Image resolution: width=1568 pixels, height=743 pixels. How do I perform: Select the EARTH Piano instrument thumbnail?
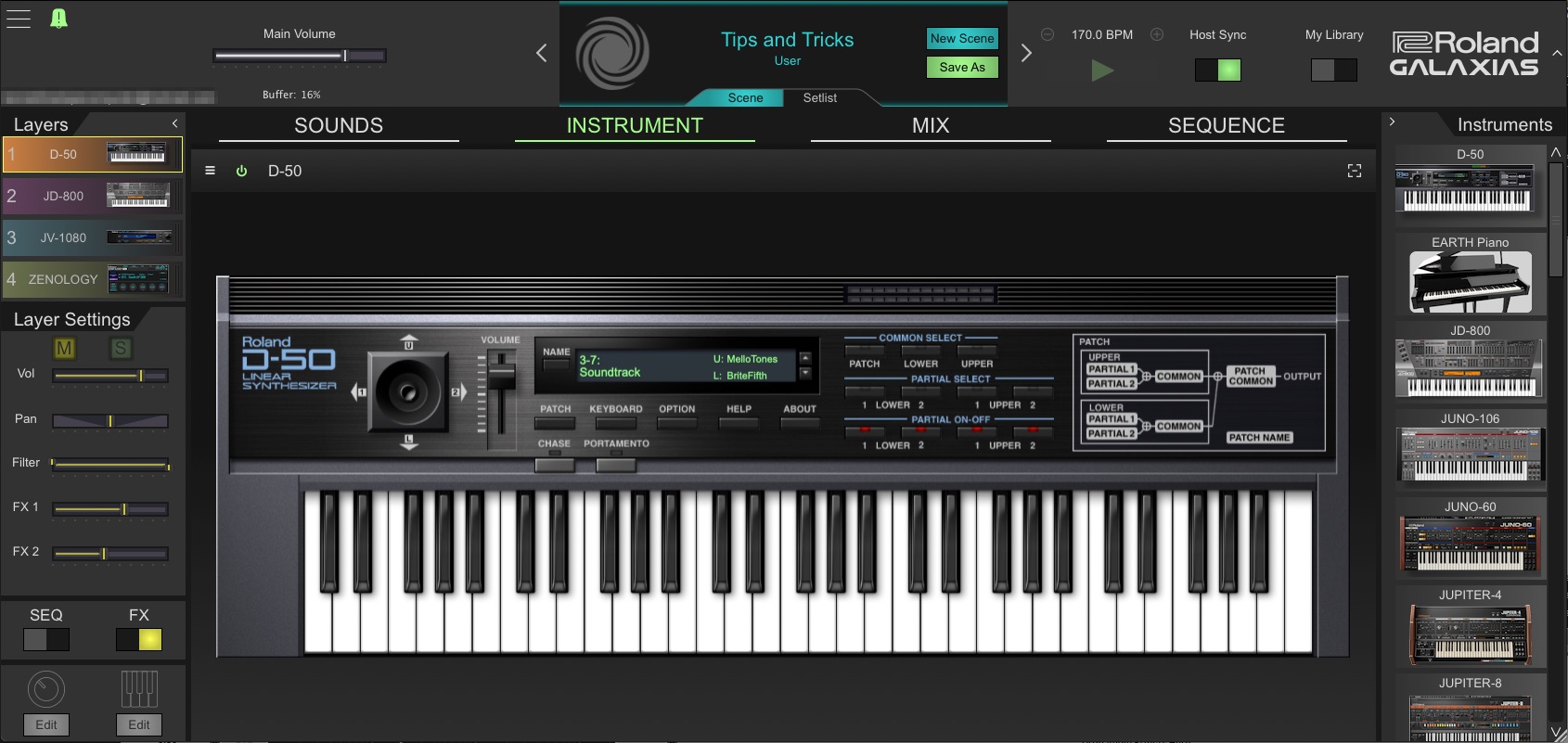click(1471, 275)
